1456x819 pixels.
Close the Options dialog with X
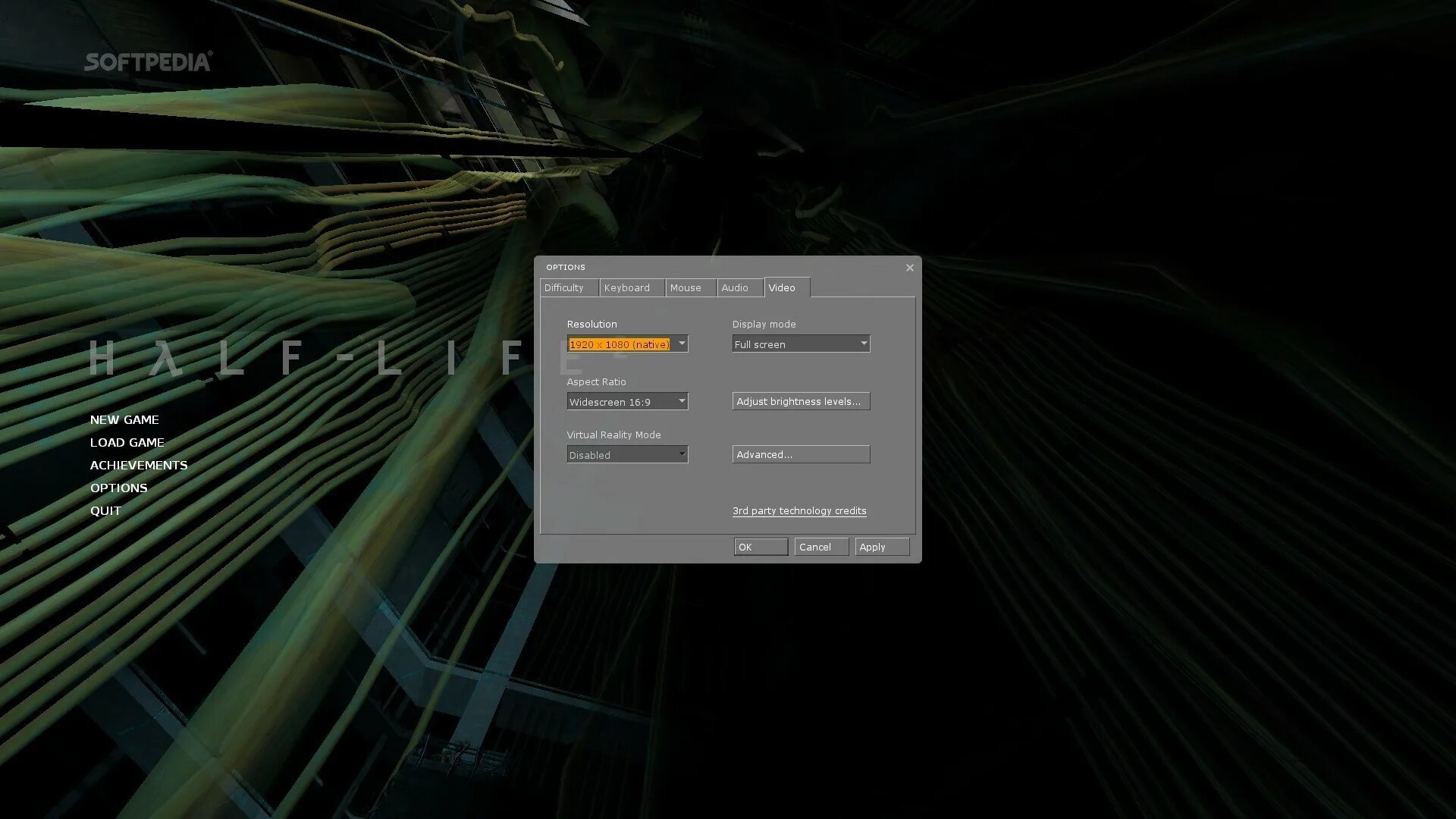(x=909, y=268)
